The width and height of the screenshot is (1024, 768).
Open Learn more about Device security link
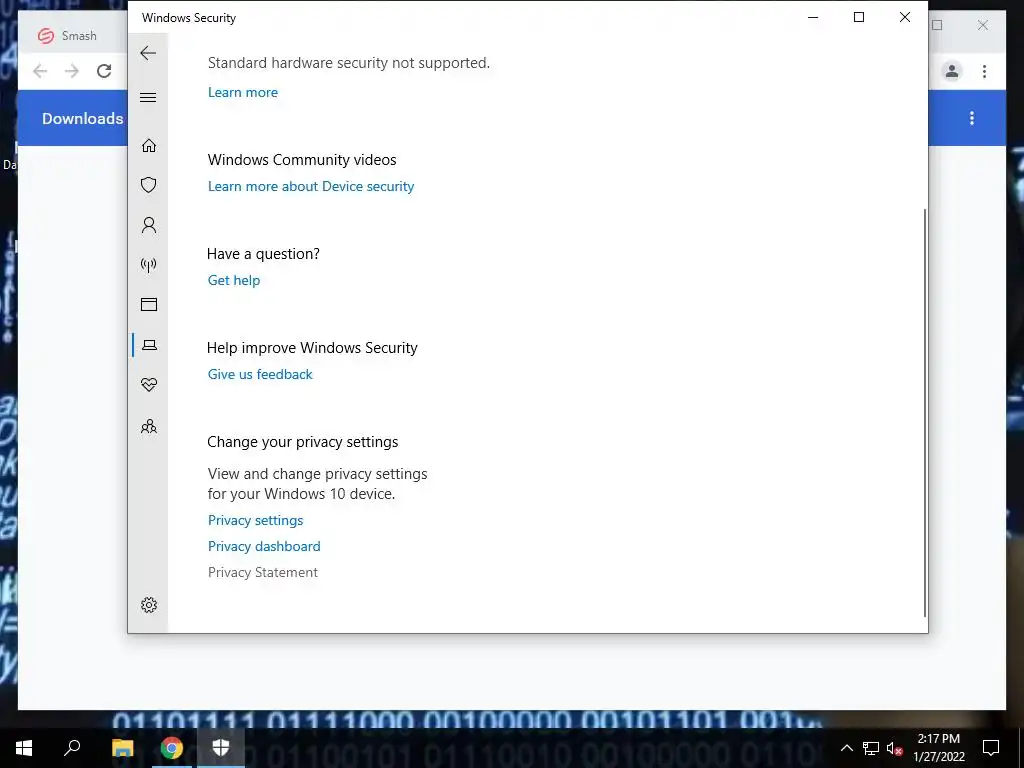coord(311,186)
